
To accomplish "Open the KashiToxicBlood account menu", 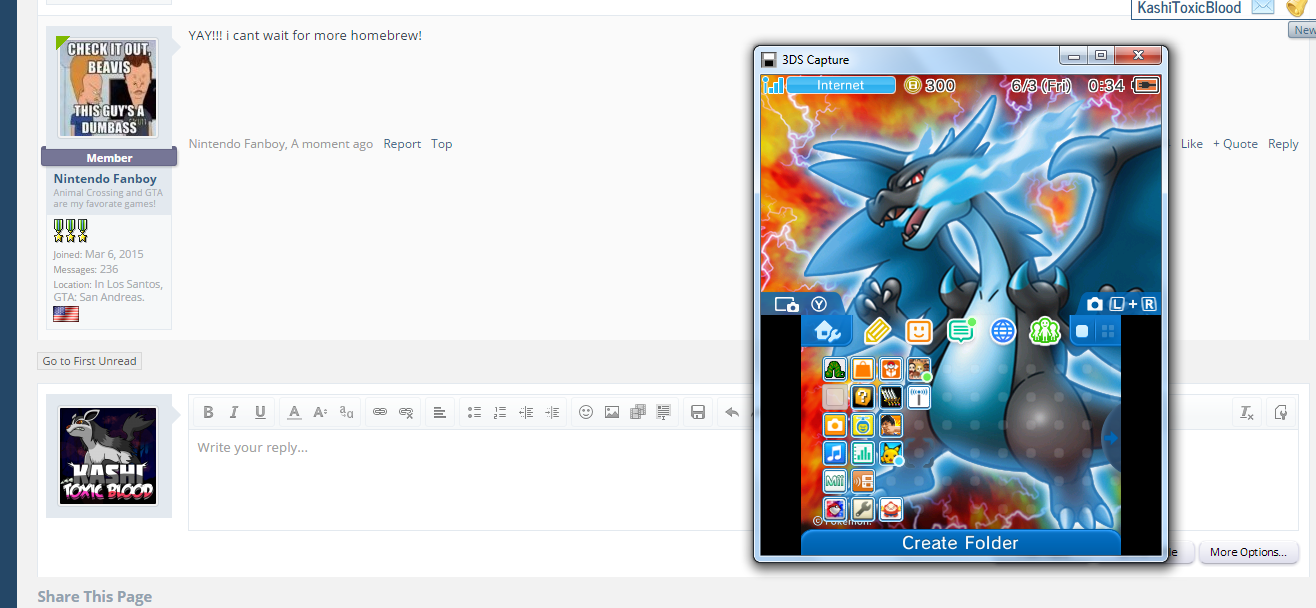I will pos(1189,8).
